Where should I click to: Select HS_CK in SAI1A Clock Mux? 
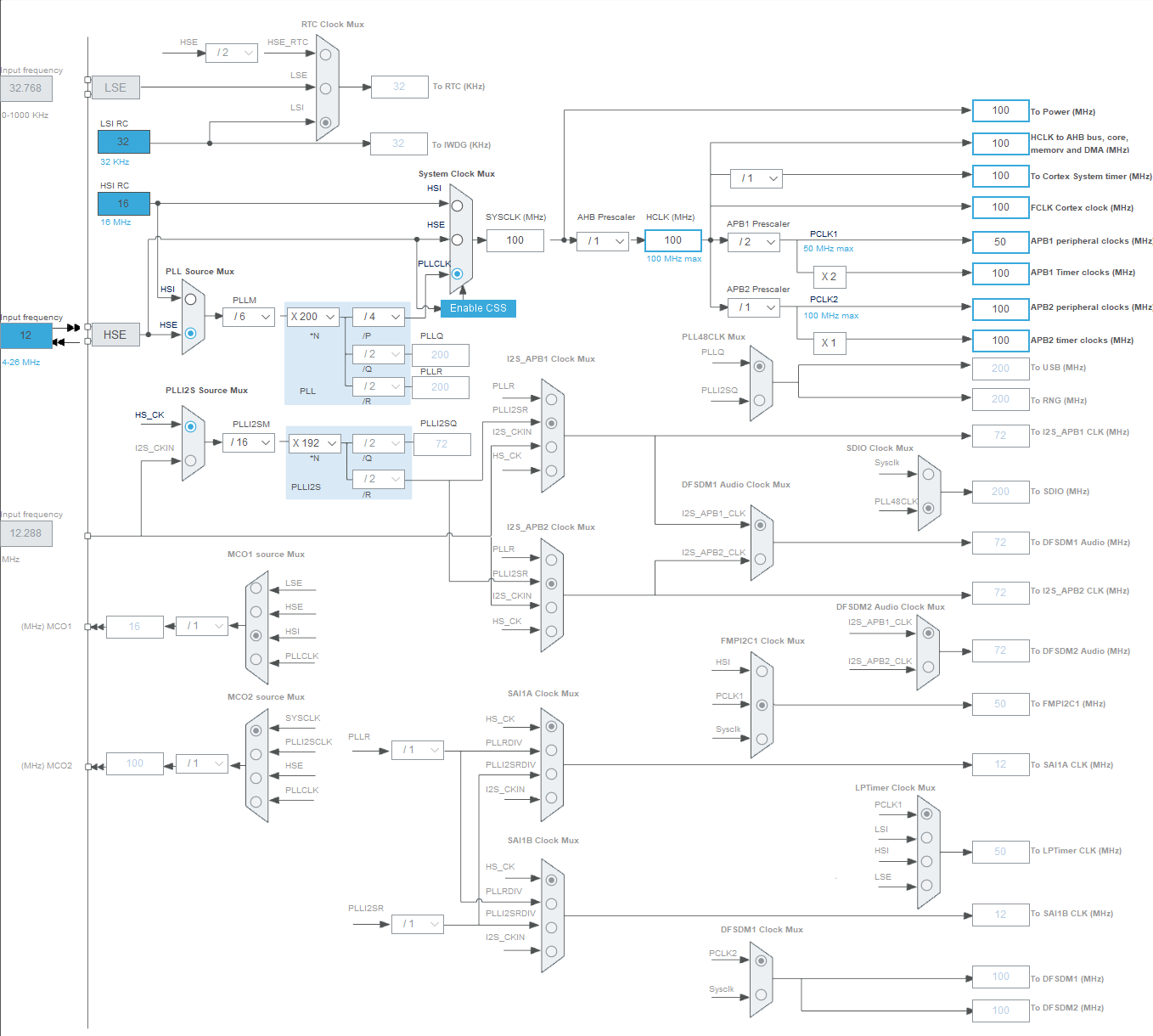coord(551,726)
